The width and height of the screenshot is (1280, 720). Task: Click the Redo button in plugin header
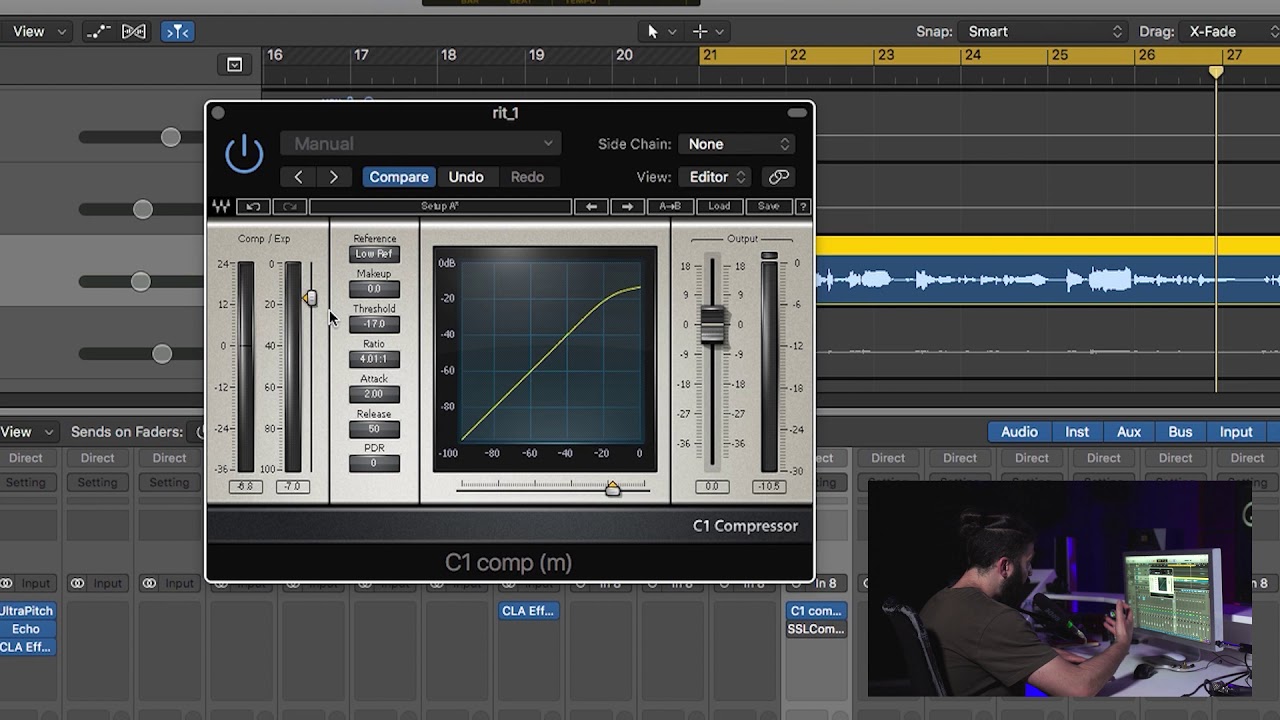point(527,177)
